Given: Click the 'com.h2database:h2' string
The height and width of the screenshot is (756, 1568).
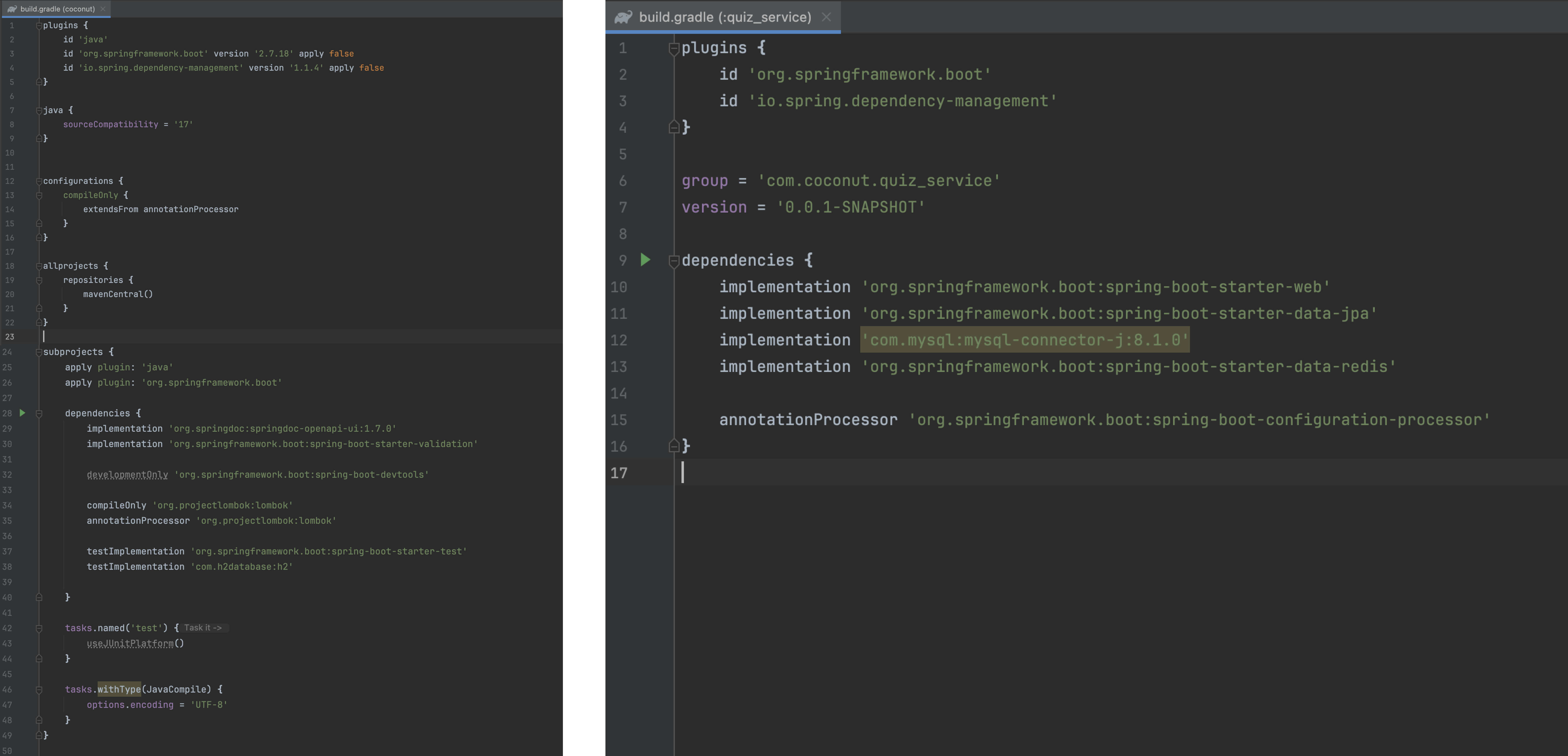Looking at the screenshot, I should point(242,567).
